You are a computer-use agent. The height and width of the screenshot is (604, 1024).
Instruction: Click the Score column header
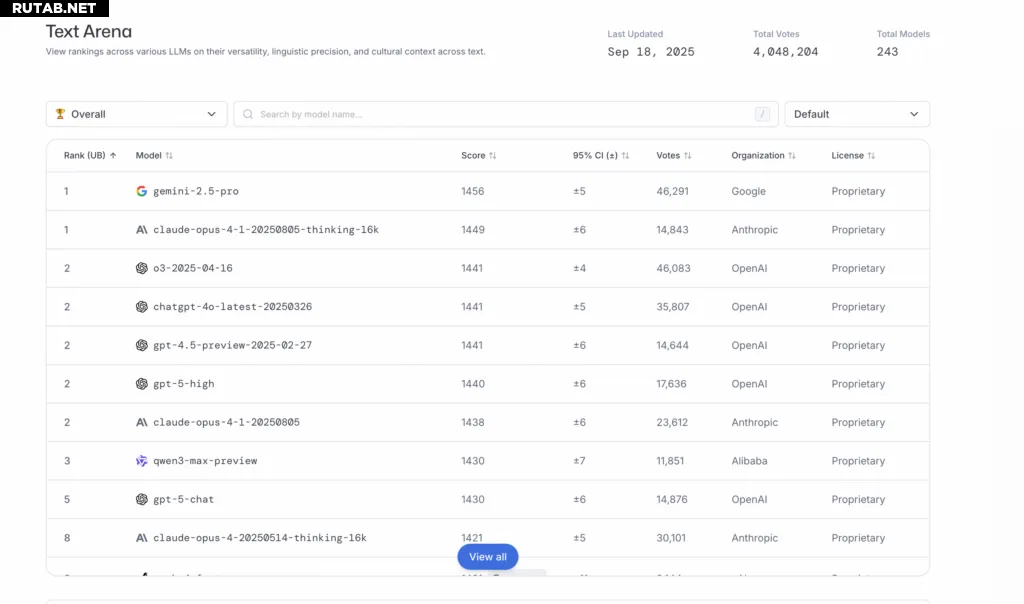click(479, 155)
